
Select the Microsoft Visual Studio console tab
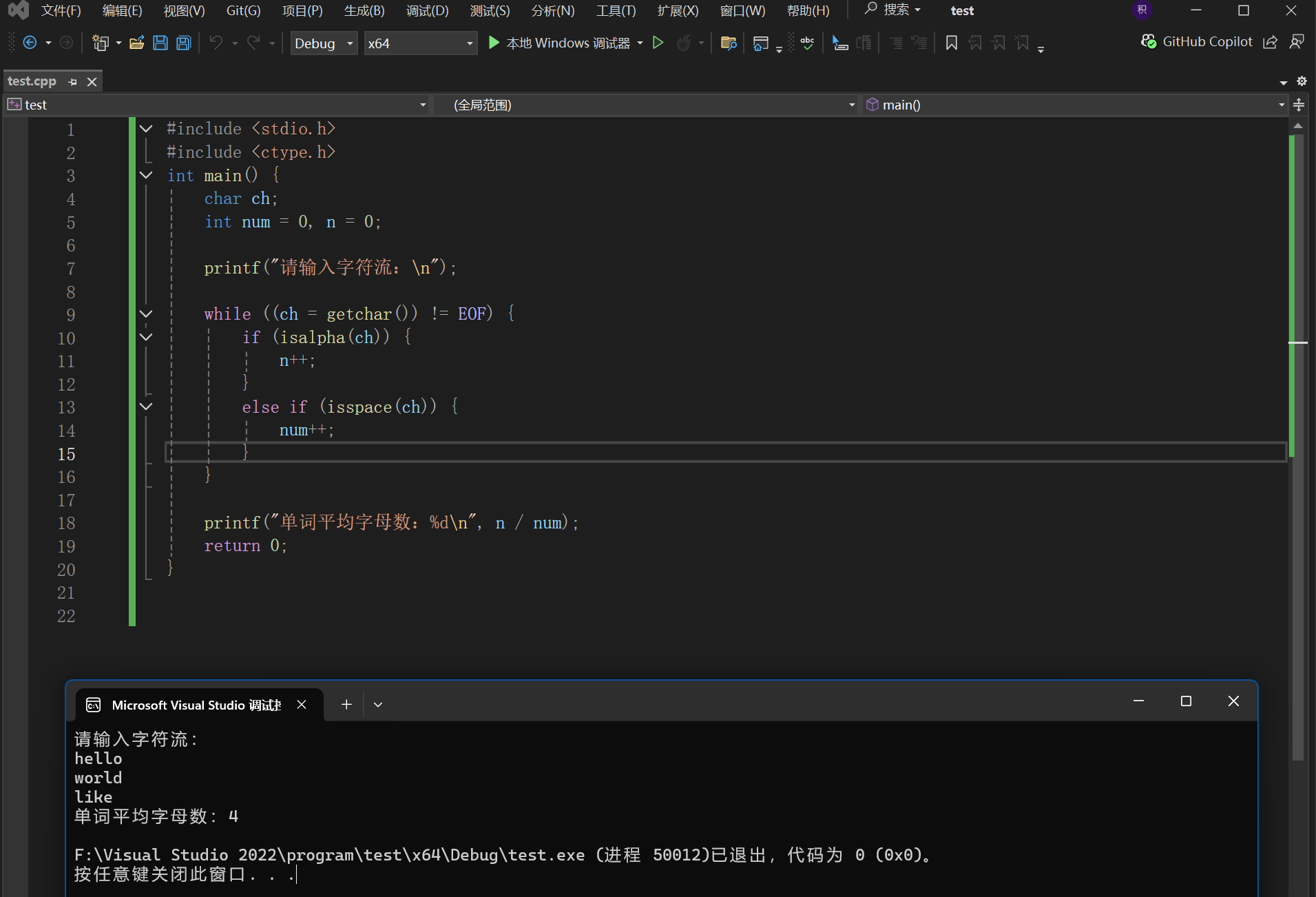tap(196, 705)
